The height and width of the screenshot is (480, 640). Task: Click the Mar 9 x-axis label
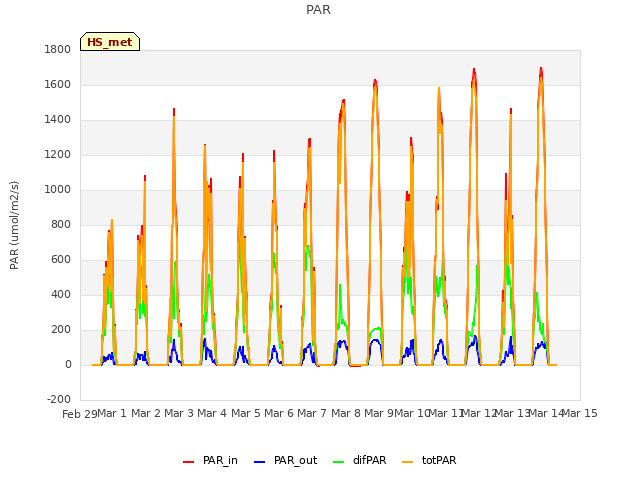379,413
